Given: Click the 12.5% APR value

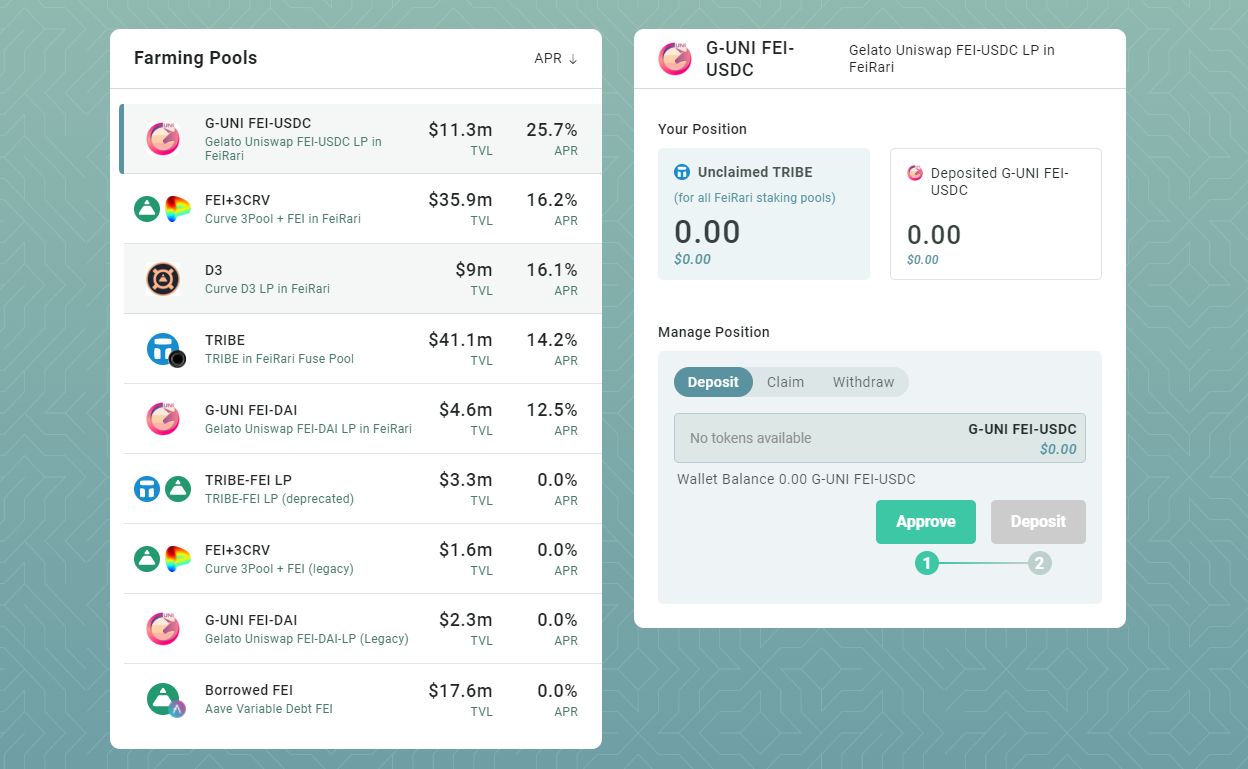Looking at the screenshot, I should coord(552,410).
